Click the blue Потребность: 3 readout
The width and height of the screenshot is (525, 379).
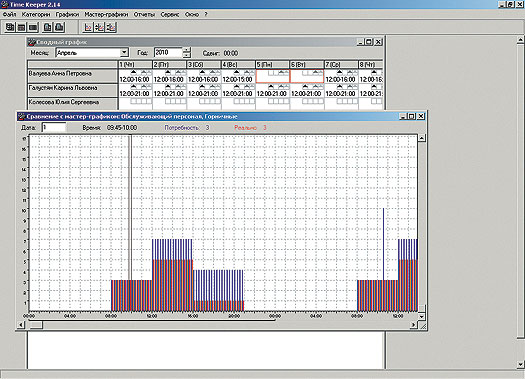(x=187, y=128)
